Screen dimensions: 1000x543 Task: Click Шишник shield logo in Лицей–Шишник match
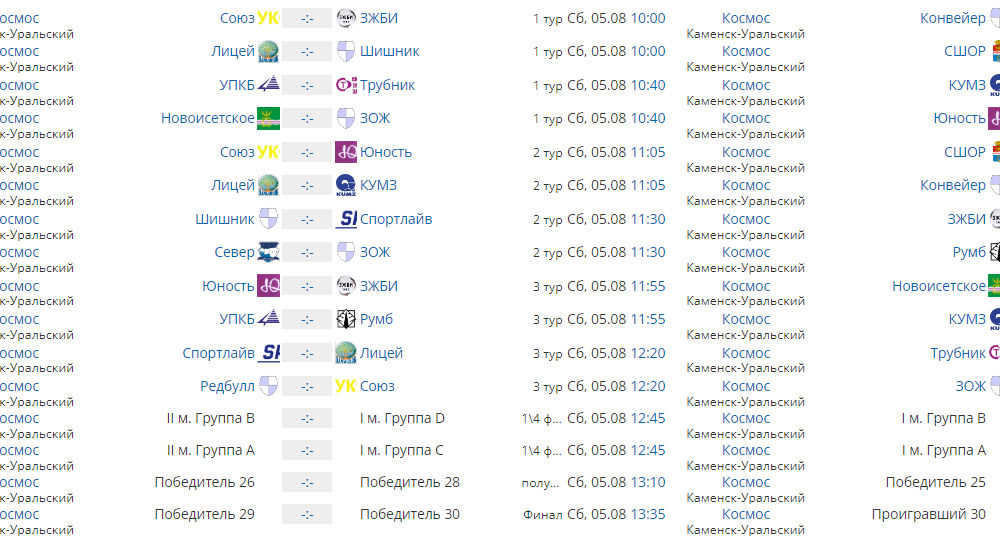pos(346,52)
